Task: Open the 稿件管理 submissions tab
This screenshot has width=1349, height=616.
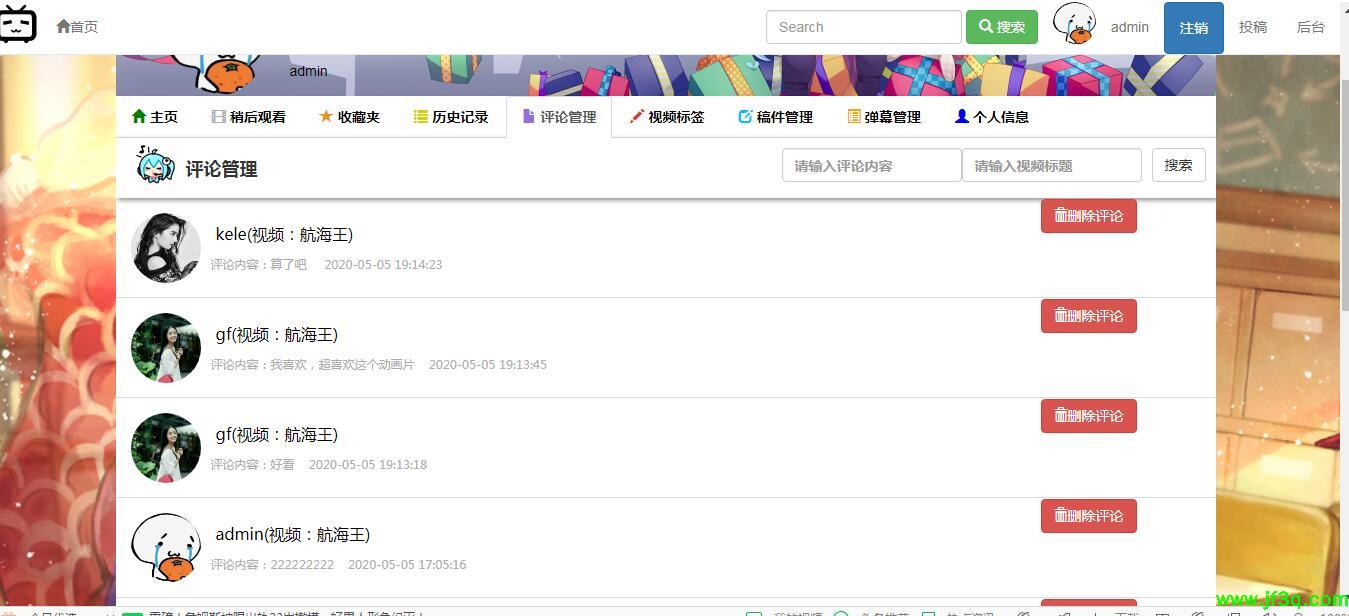Action: pos(775,117)
